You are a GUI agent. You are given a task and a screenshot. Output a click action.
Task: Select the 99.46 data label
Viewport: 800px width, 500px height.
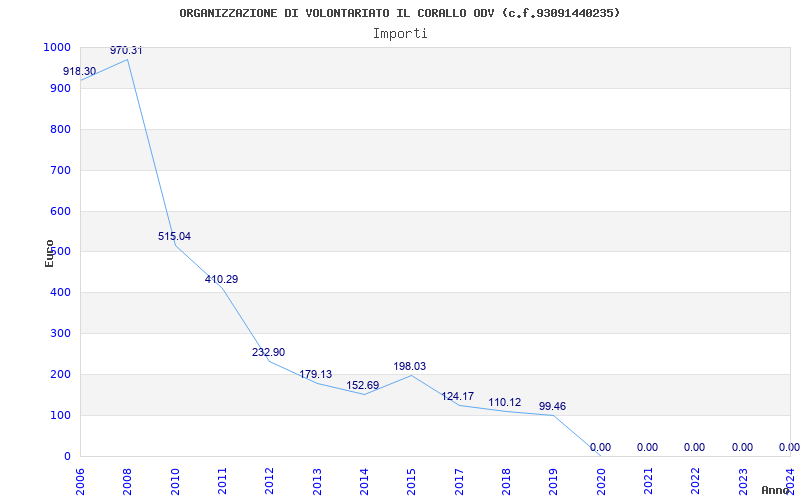pyautogui.click(x=553, y=407)
